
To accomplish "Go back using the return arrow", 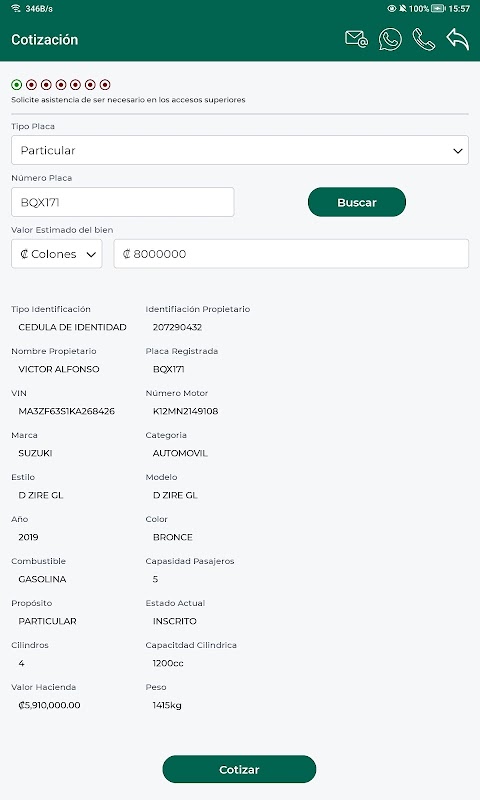I will (x=458, y=39).
